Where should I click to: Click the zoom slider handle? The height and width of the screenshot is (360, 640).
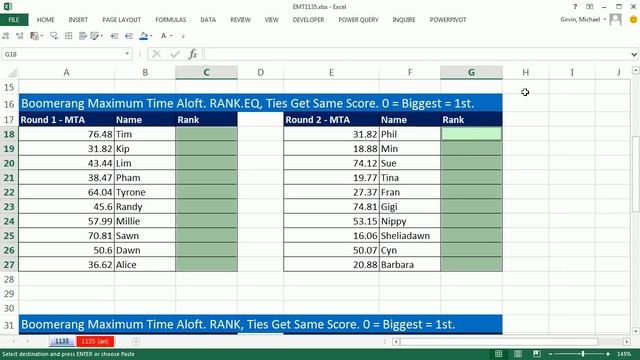point(583,354)
